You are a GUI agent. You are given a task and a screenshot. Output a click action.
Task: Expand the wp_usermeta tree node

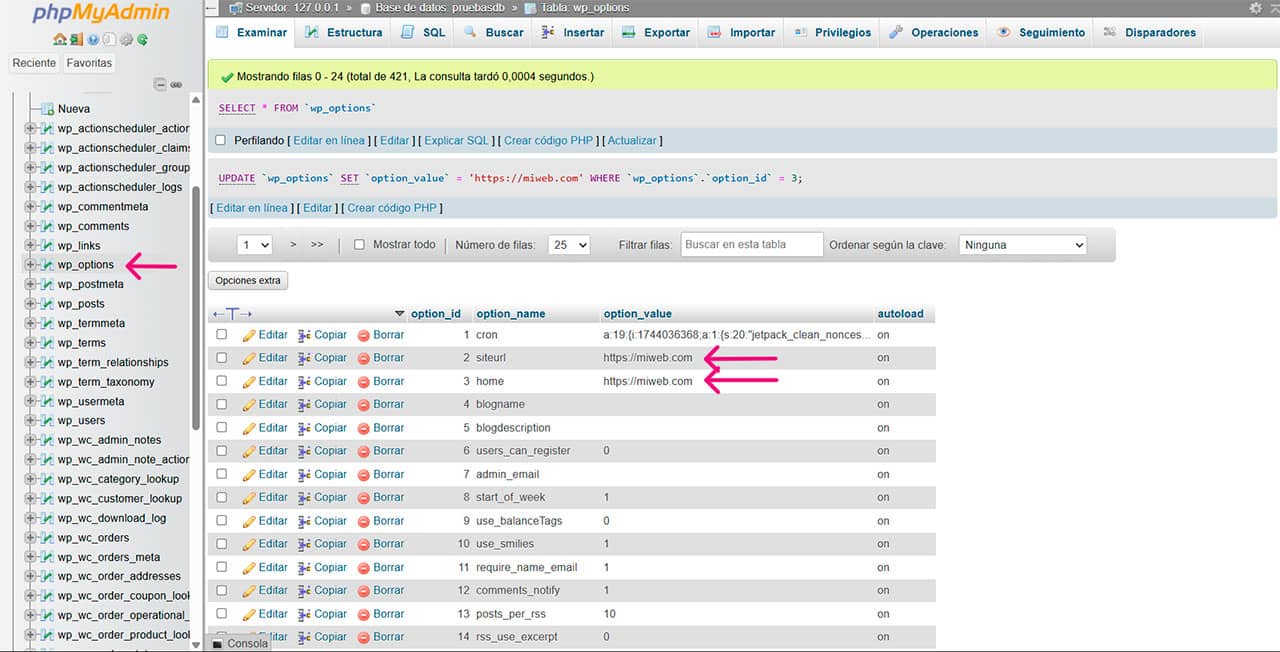30,401
